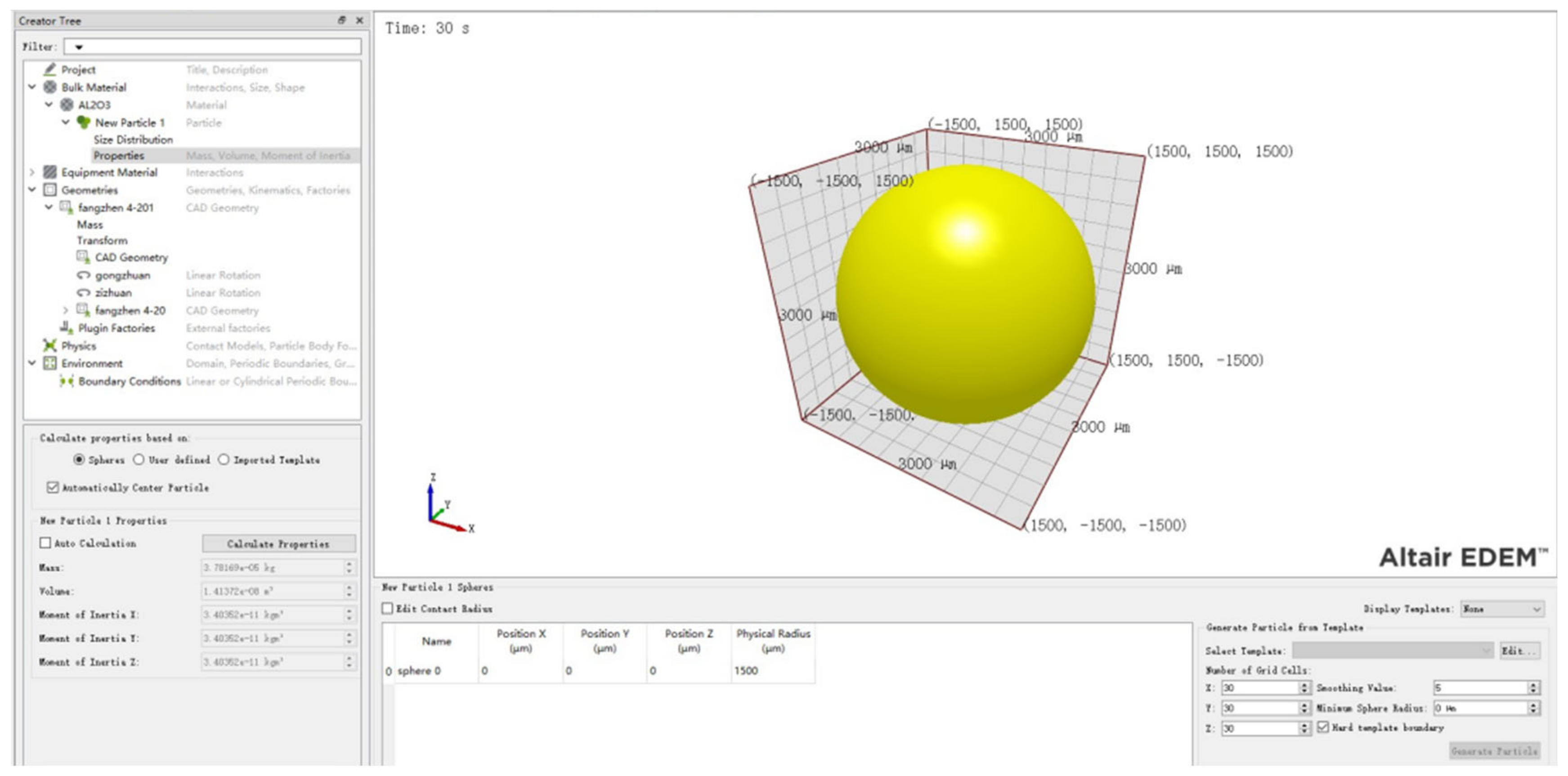
Task: Click the Edit... template button
Action: coord(1519,650)
